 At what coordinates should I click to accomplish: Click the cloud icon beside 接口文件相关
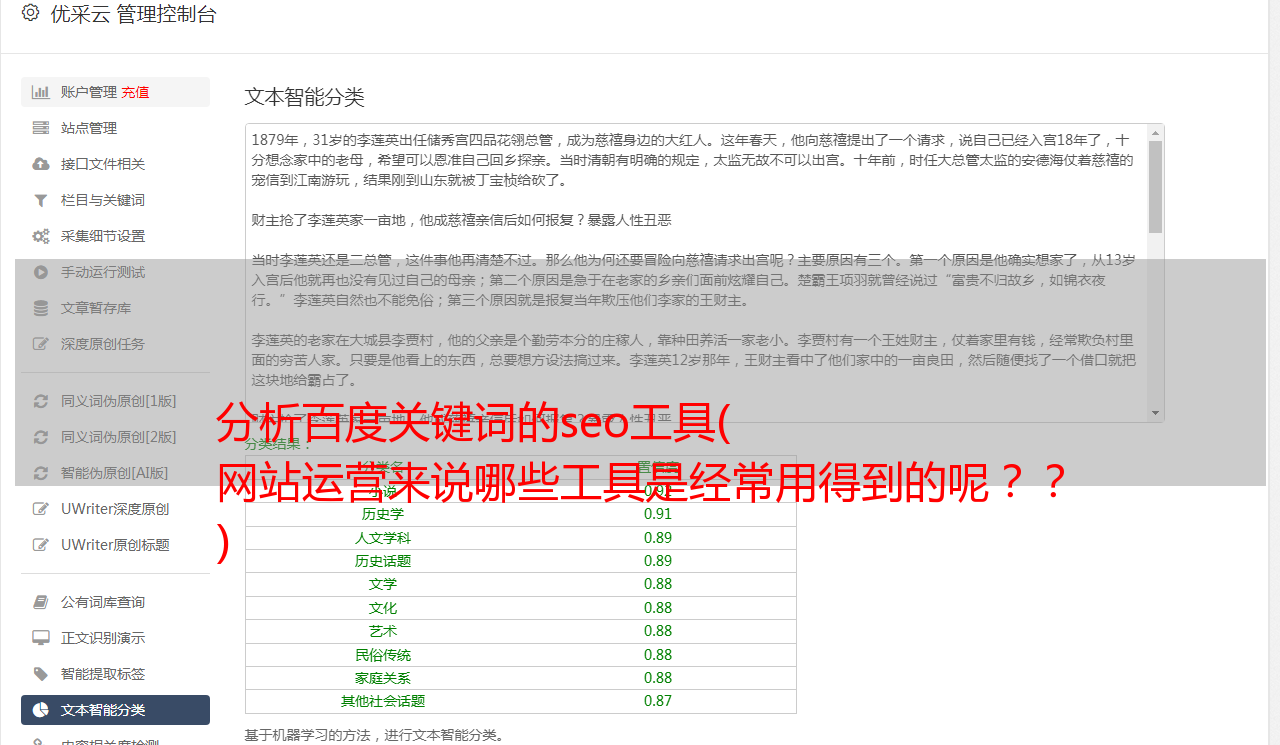pyautogui.click(x=41, y=164)
